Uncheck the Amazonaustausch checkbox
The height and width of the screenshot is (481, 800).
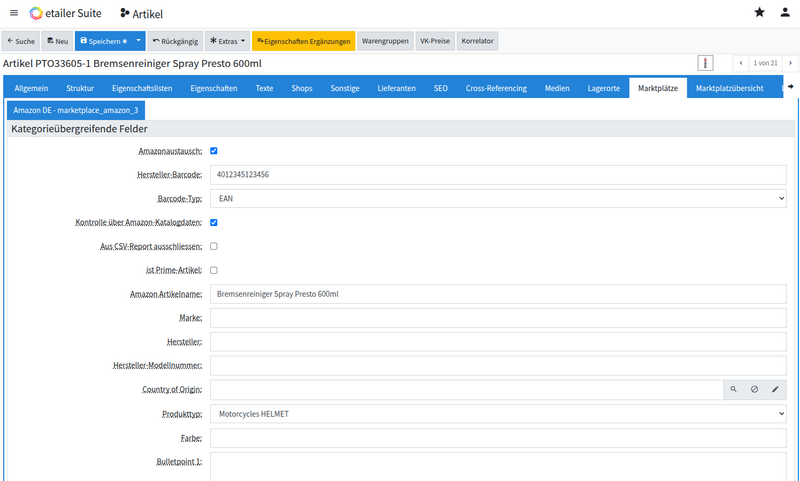[213, 151]
